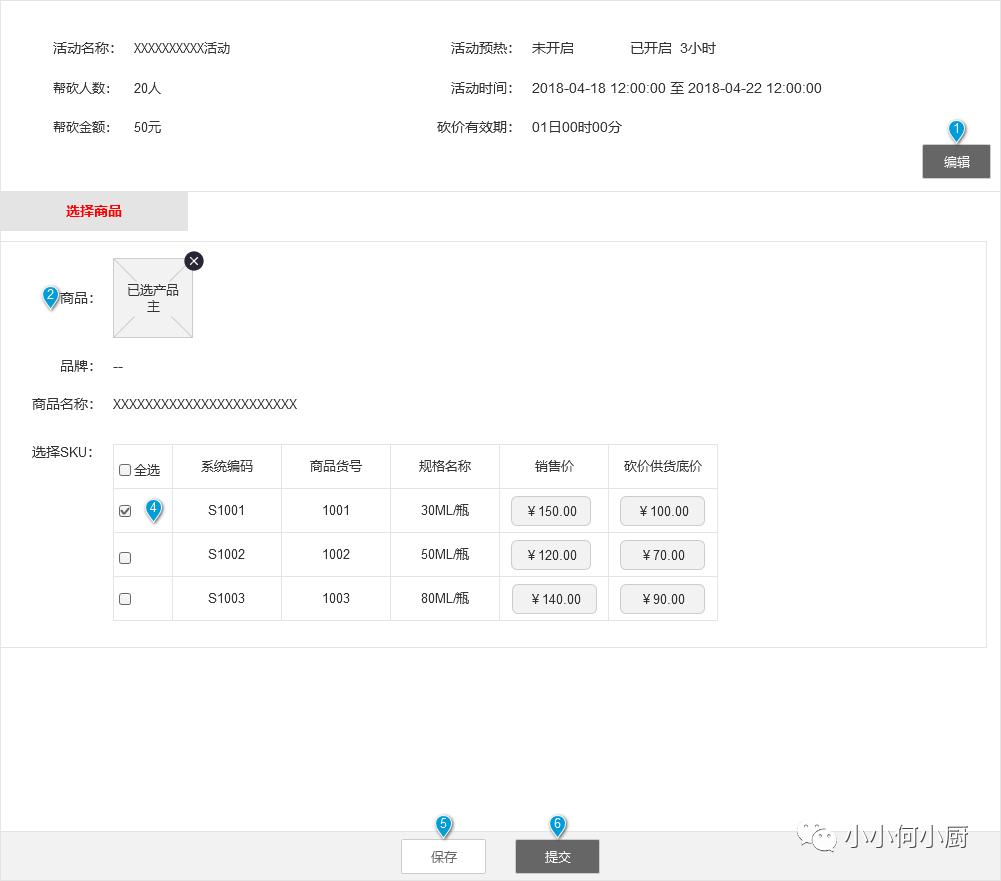This screenshot has height=881, width=1001.
Task: Enable the 全选 select-all checkbox
Action: click(125, 469)
